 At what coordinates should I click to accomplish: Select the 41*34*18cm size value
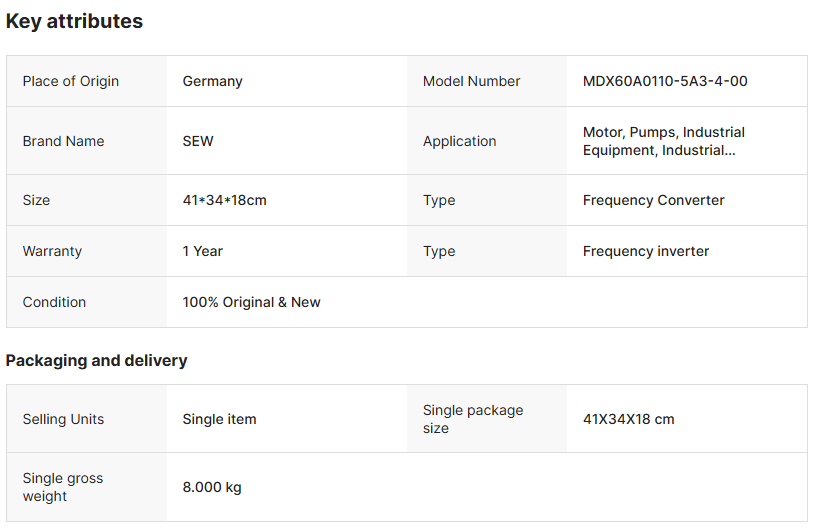(x=224, y=200)
